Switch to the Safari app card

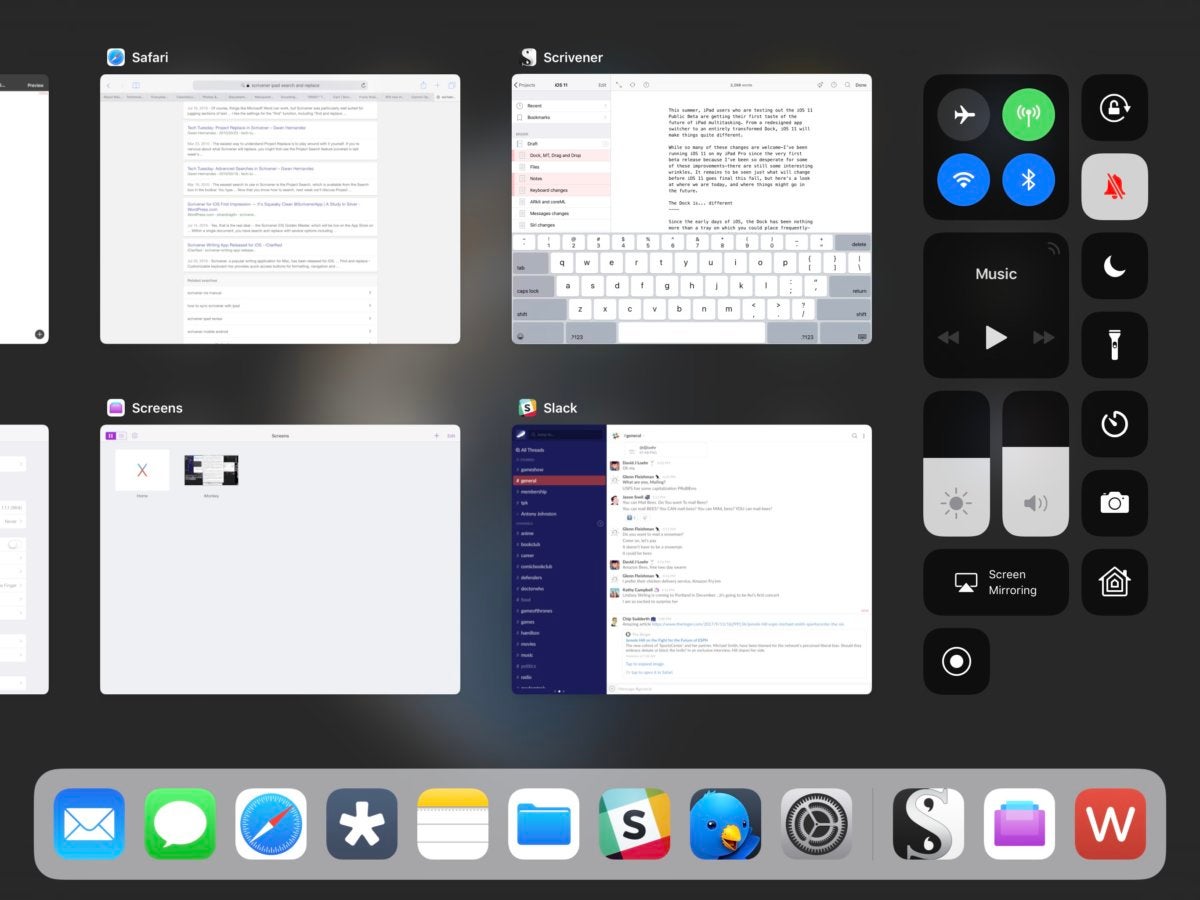point(280,209)
